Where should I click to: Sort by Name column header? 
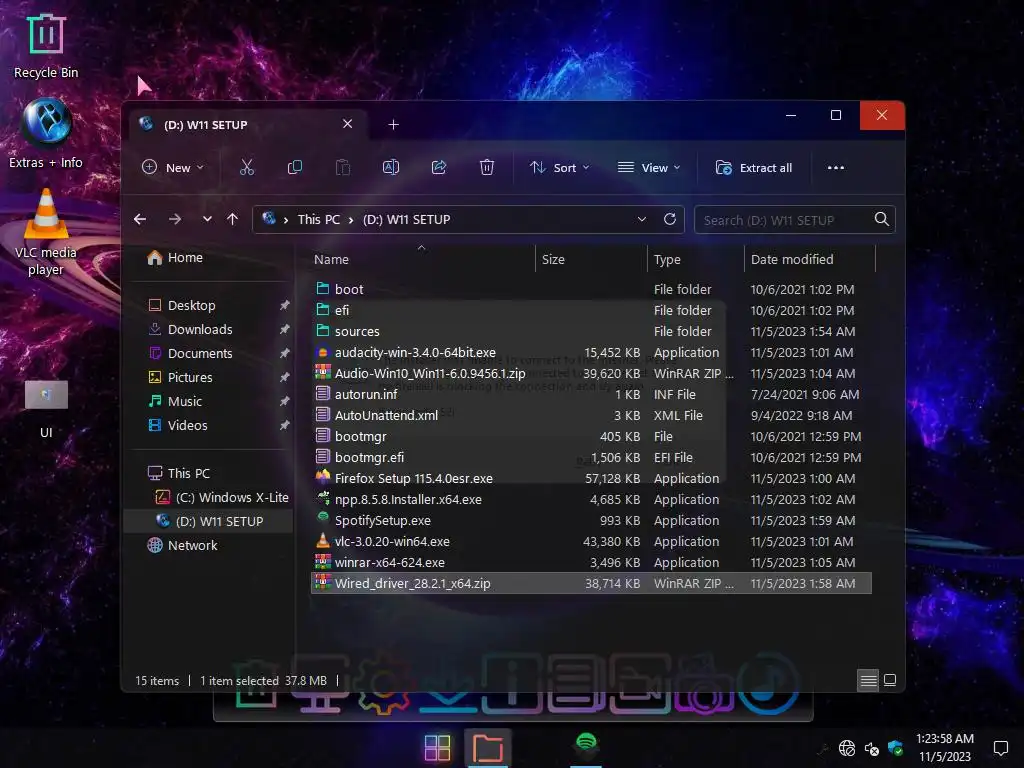click(331, 259)
